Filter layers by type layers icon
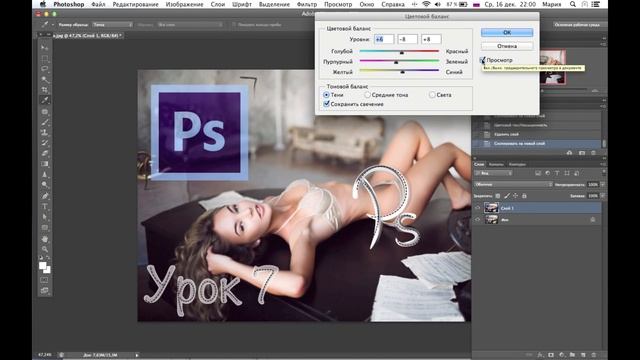Viewport: 640px width, 360px height. point(557,173)
